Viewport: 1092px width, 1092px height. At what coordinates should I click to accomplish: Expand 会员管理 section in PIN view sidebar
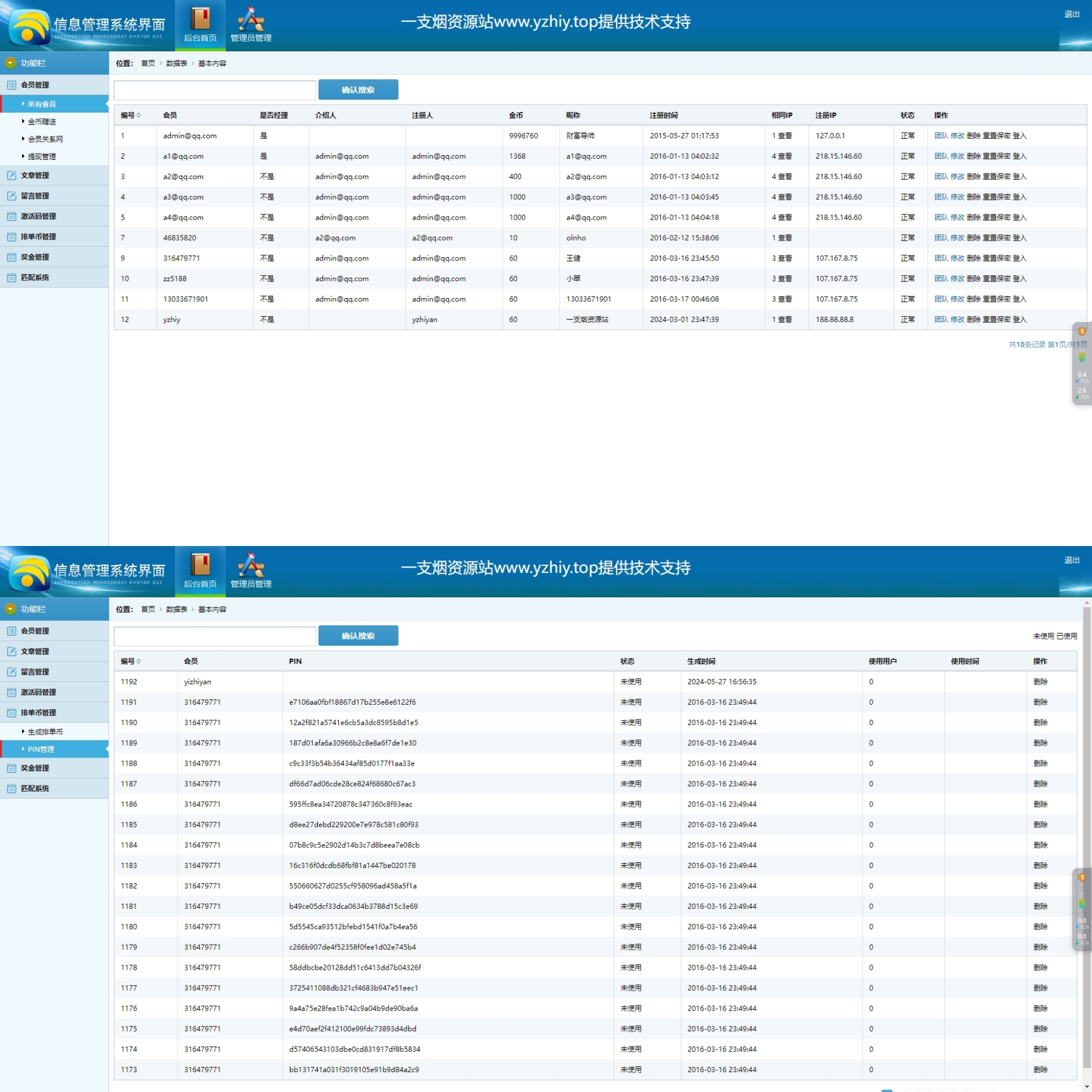[54, 631]
